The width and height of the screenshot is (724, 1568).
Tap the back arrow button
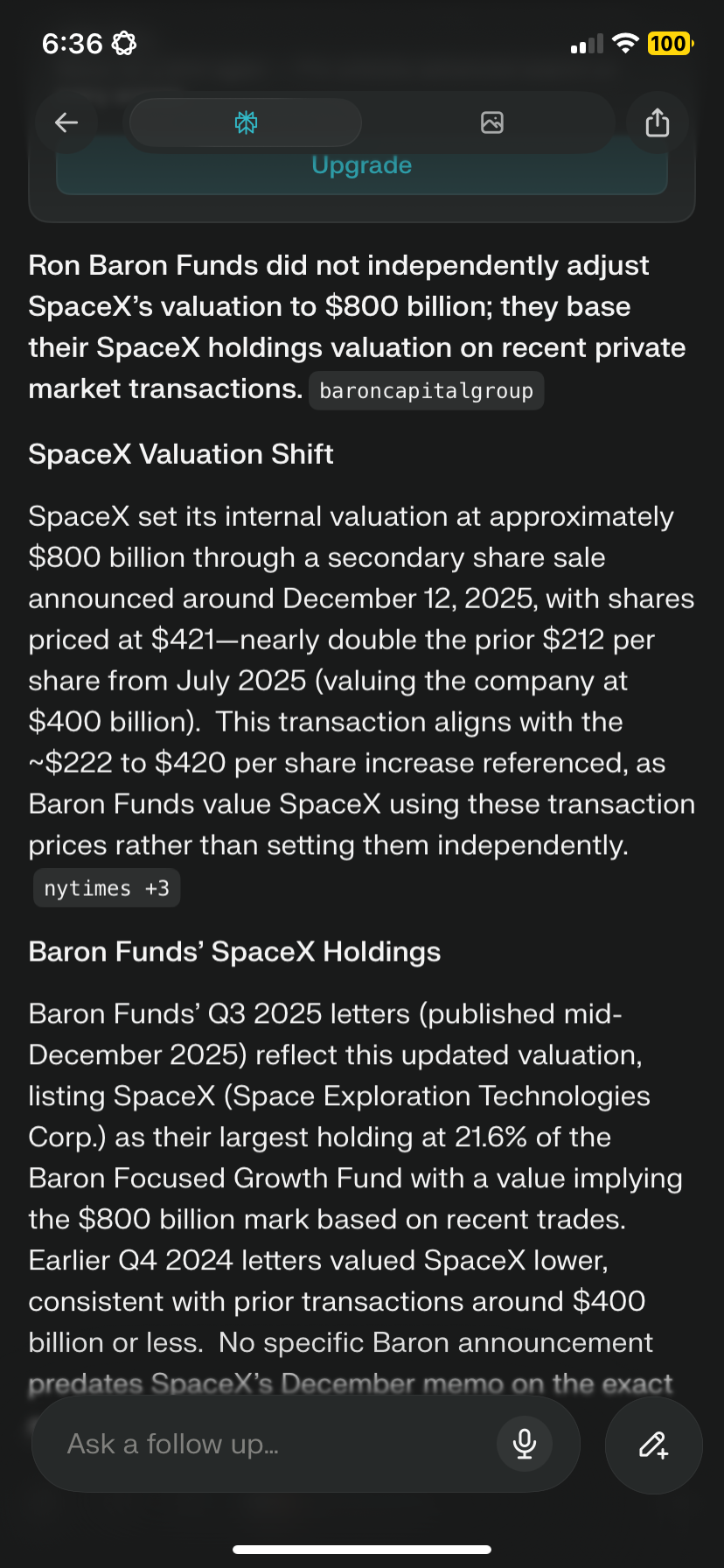(66, 122)
